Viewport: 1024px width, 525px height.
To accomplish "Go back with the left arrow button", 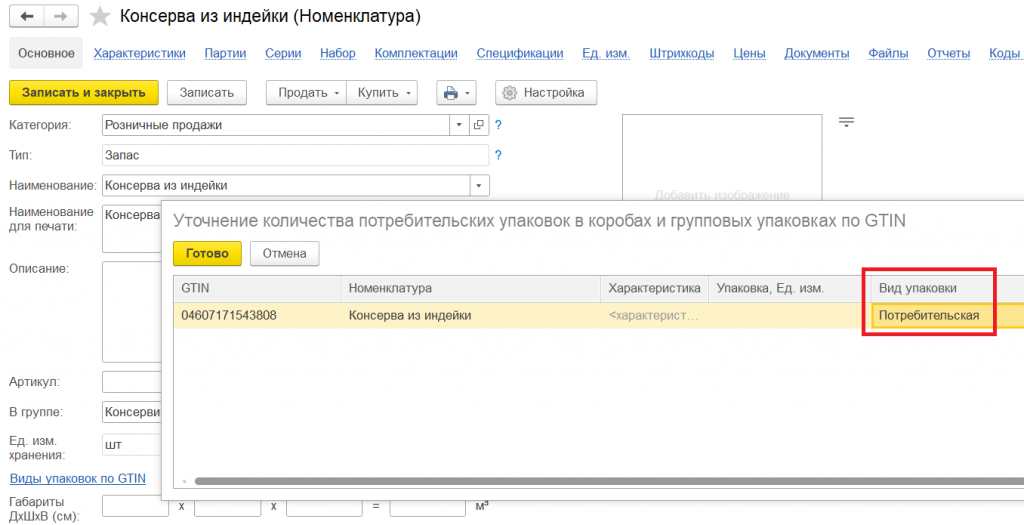I will [x=27, y=16].
